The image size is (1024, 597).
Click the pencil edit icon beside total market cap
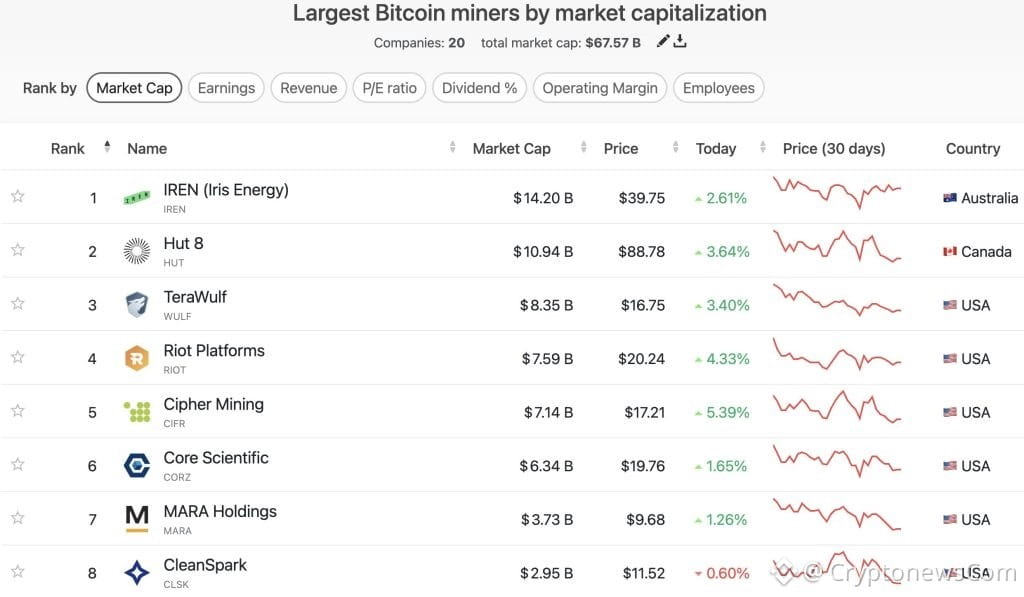(x=663, y=41)
